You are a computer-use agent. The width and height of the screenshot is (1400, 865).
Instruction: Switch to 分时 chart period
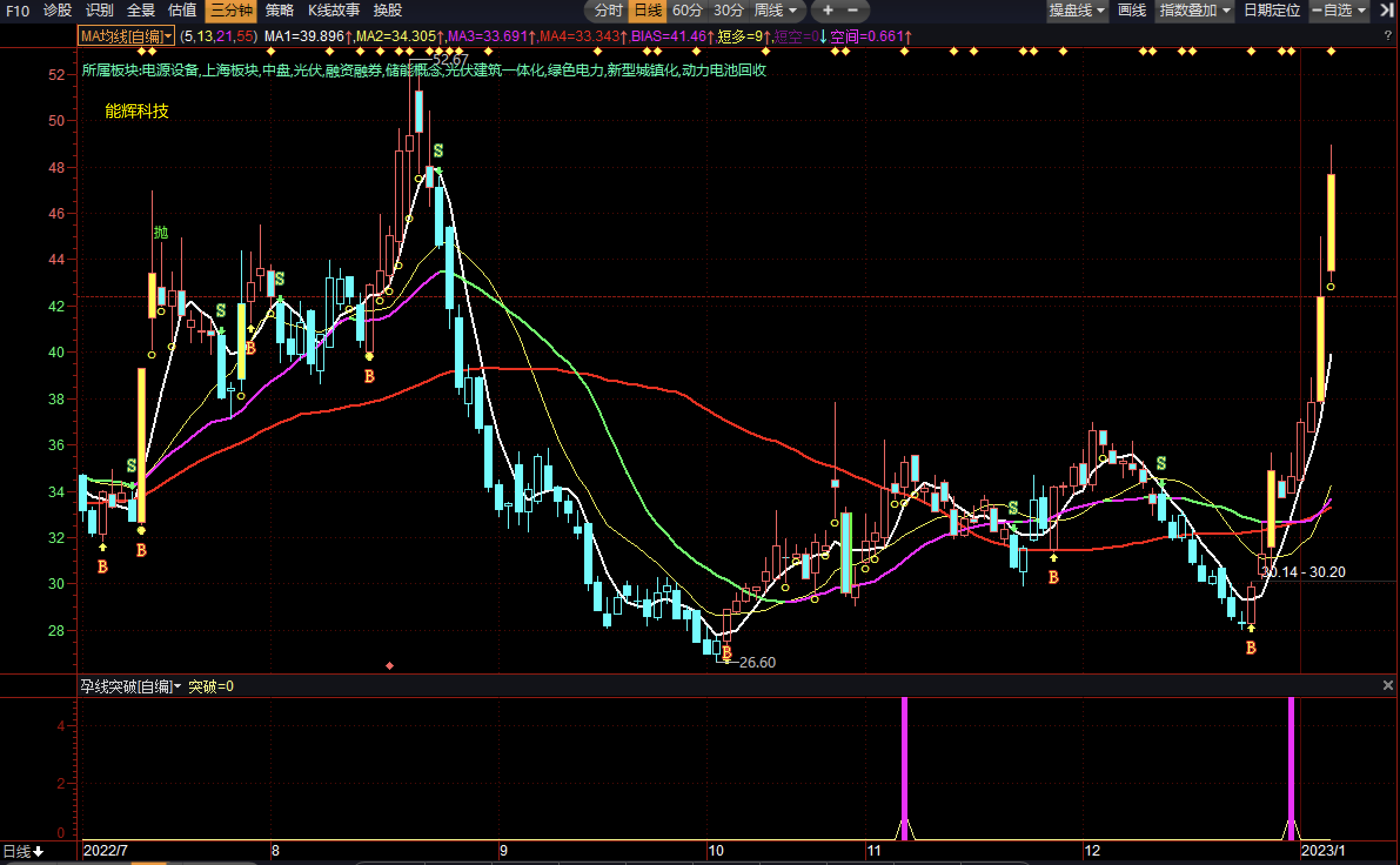click(608, 10)
